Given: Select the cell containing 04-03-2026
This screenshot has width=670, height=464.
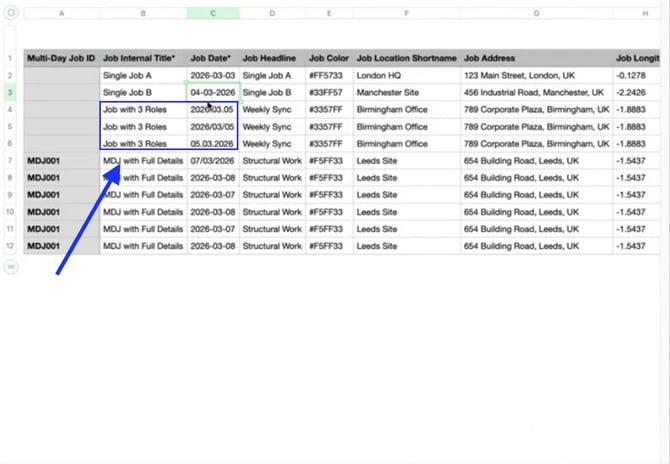Looking at the screenshot, I should (212, 92).
